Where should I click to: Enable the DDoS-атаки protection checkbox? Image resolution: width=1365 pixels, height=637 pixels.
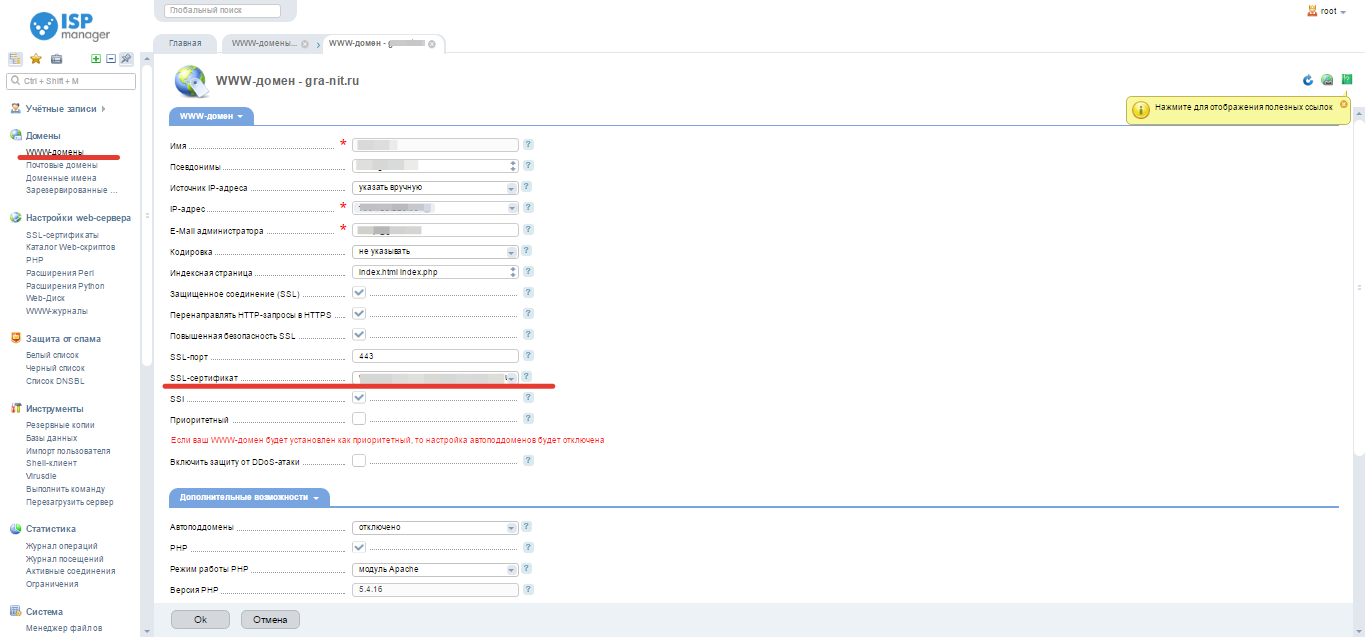[359, 461]
